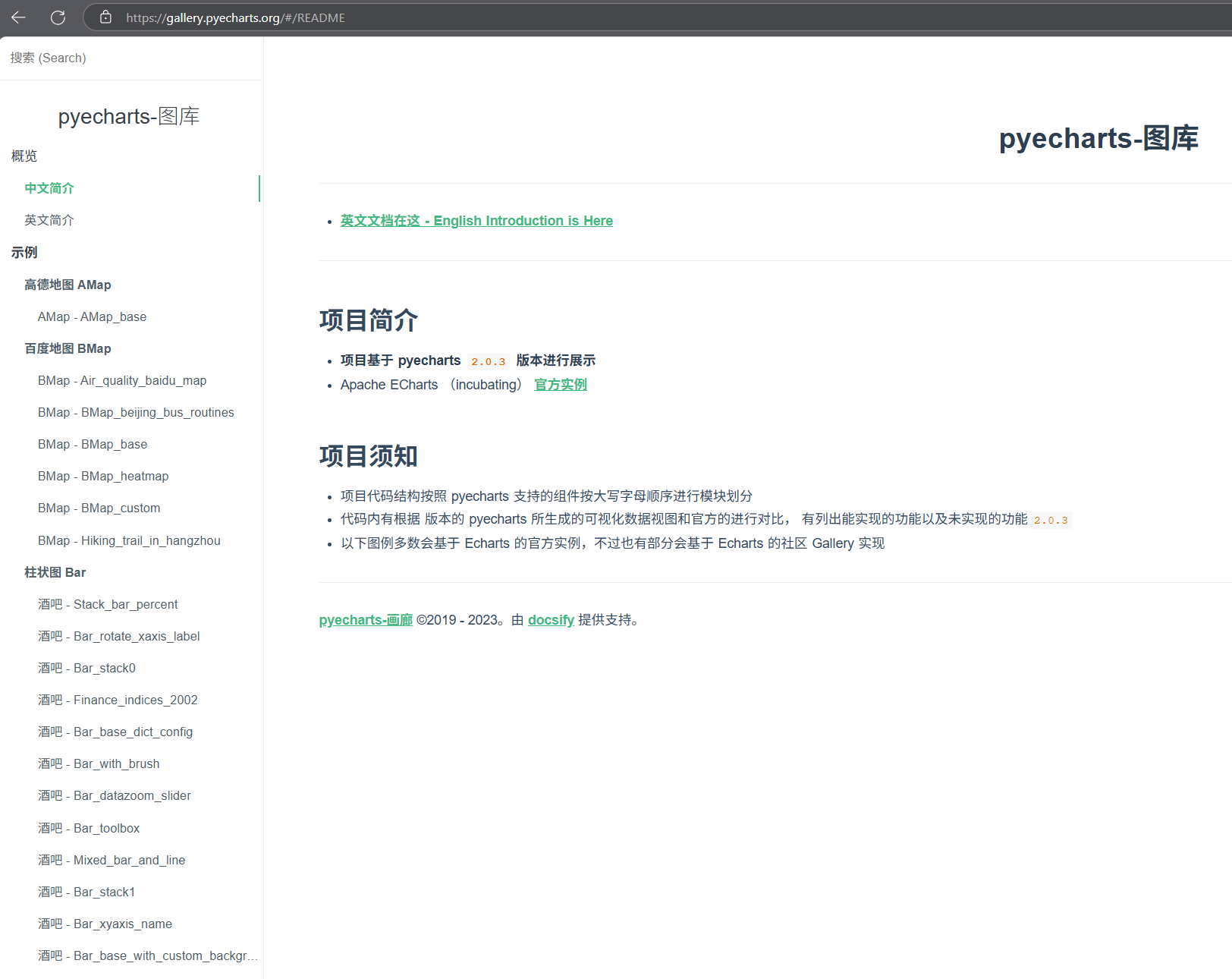This screenshot has height=979, width=1232.
Task: Click the browser back arrow icon
Action: click(x=19, y=17)
